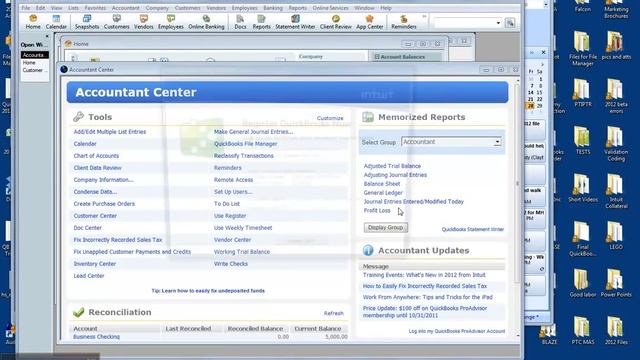
Task: Open General Ledger memorized report
Action: pos(383,193)
